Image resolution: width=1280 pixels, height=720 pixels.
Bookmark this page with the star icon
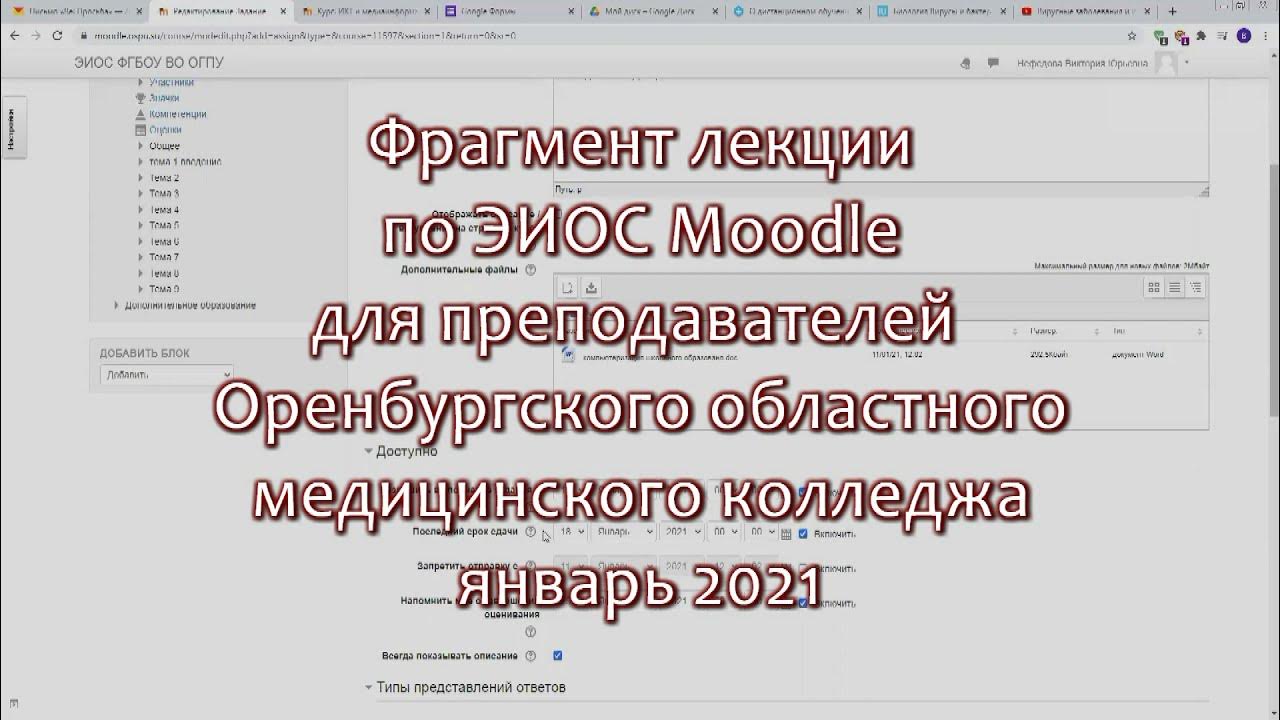pyautogui.click(x=1132, y=35)
